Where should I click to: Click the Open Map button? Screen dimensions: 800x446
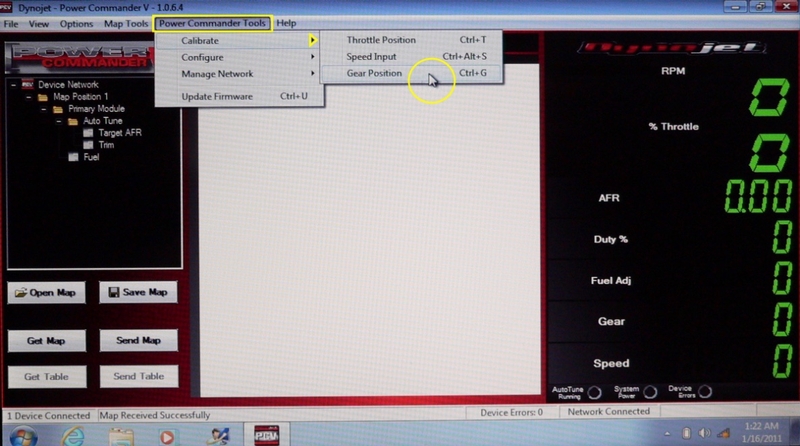click(47, 293)
